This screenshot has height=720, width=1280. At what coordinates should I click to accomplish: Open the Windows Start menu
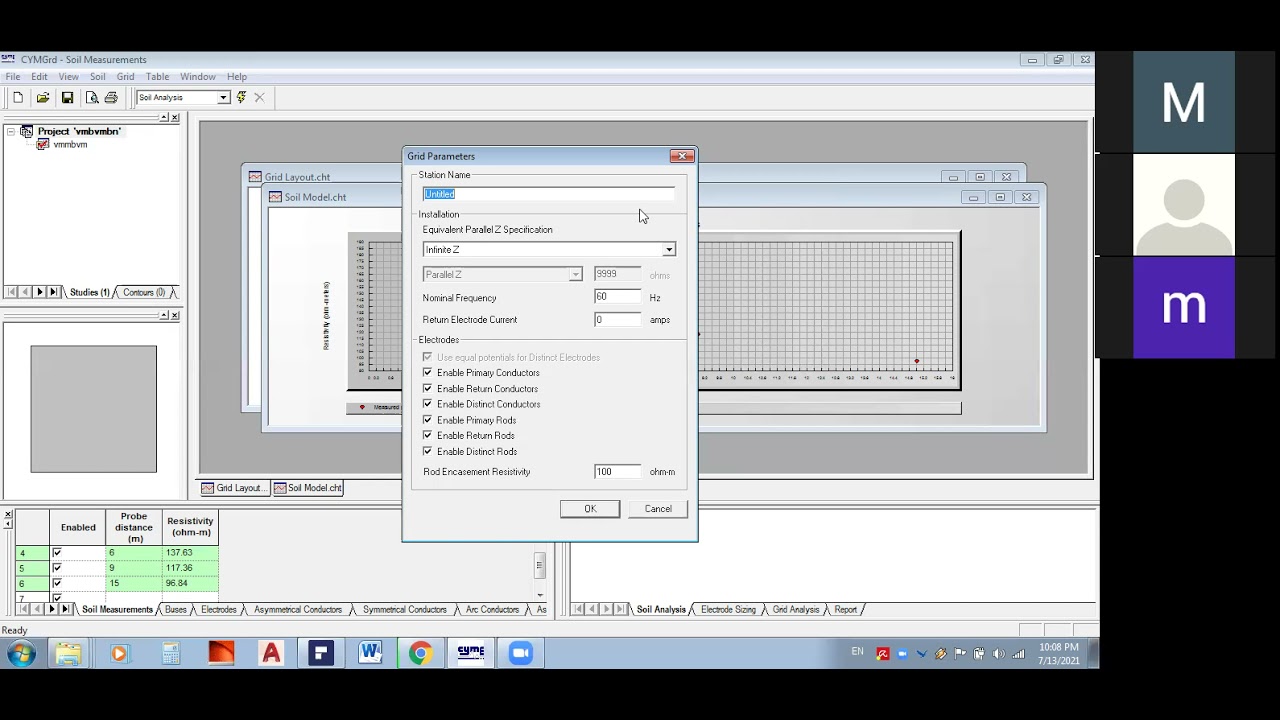coord(22,654)
